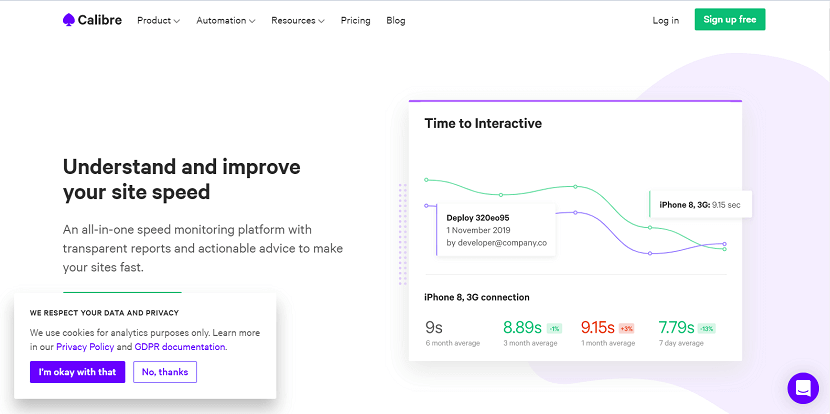Open the chat support bubble icon
The image size is (830, 414).
tap(803, 388)
